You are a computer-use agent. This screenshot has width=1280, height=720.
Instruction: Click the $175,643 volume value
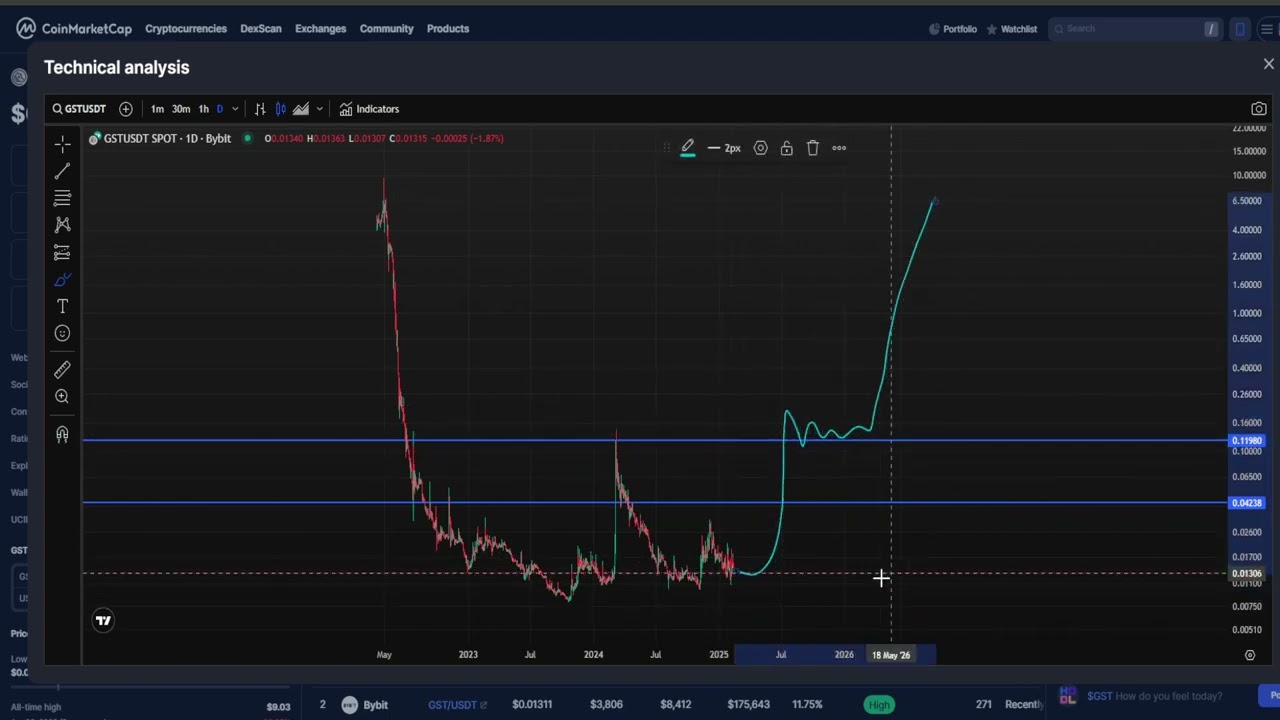click(x=749, y=705)
